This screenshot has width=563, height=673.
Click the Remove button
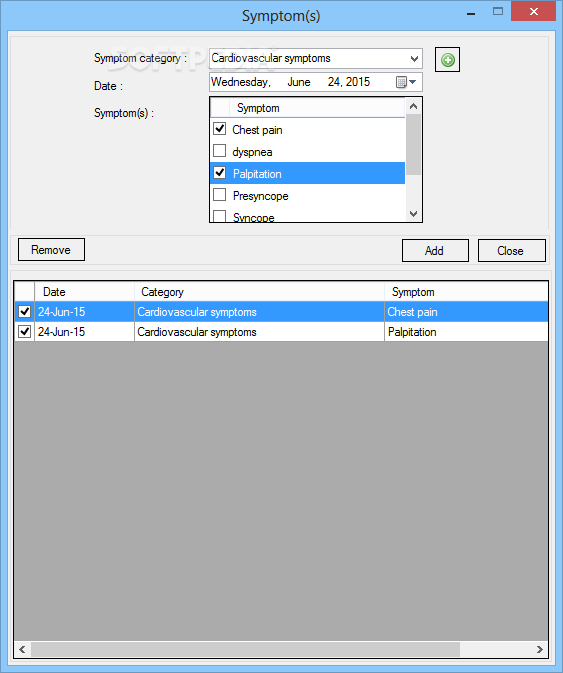click(51, 250)
